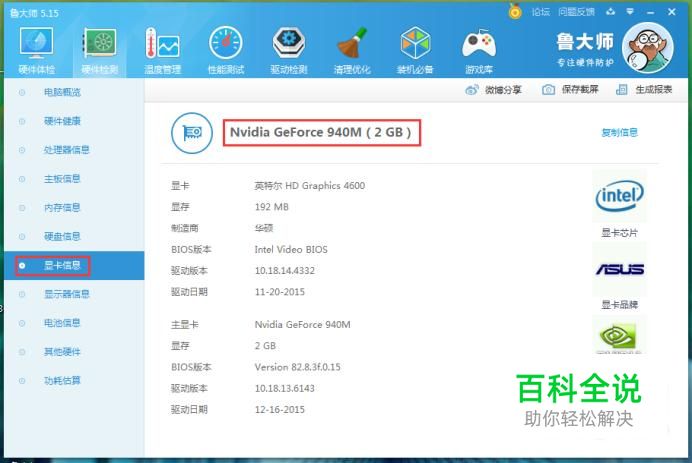This screenshot has width=692, height=463.
Task: Click the Nvidia logo
Action: coord(618,338)
